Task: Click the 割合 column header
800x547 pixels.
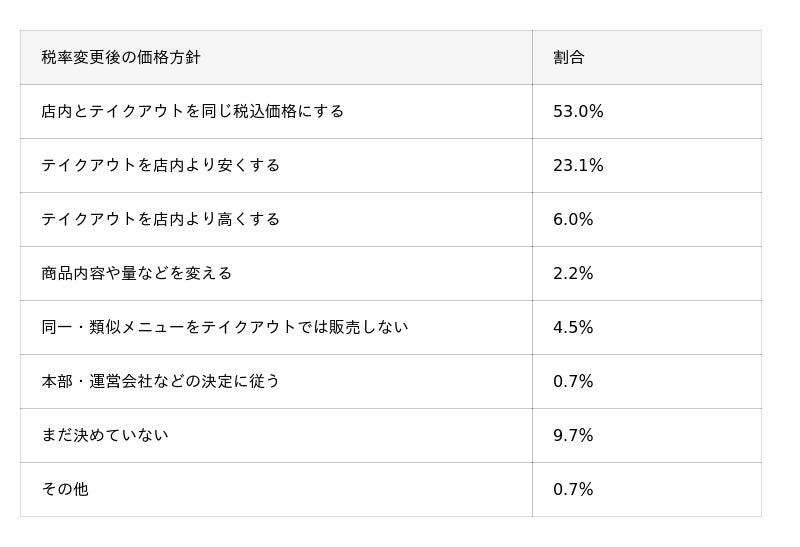Action: pyautogui.click(x=568, y=57)
